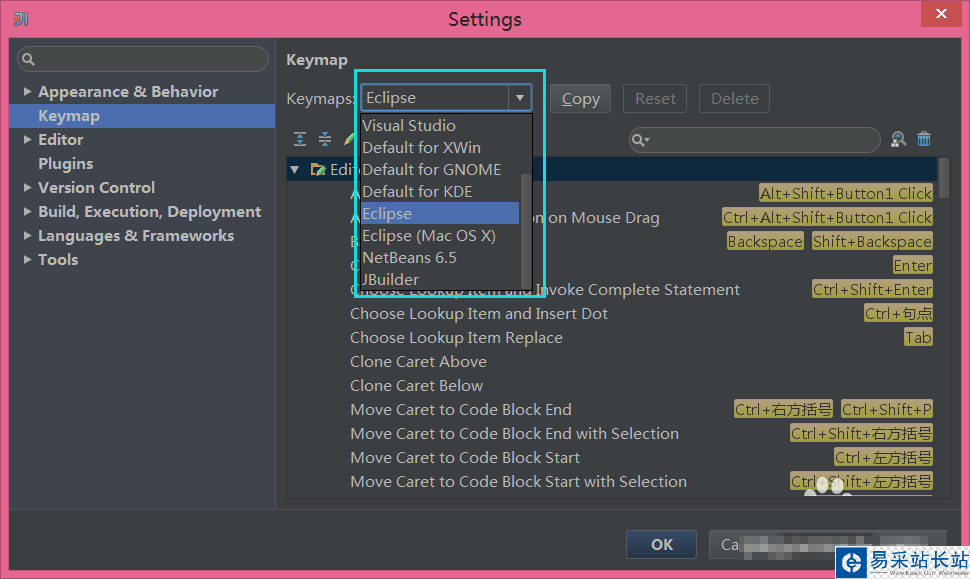Expand the Tools settings section
The image size is (970, 579).
pos(27,260)
